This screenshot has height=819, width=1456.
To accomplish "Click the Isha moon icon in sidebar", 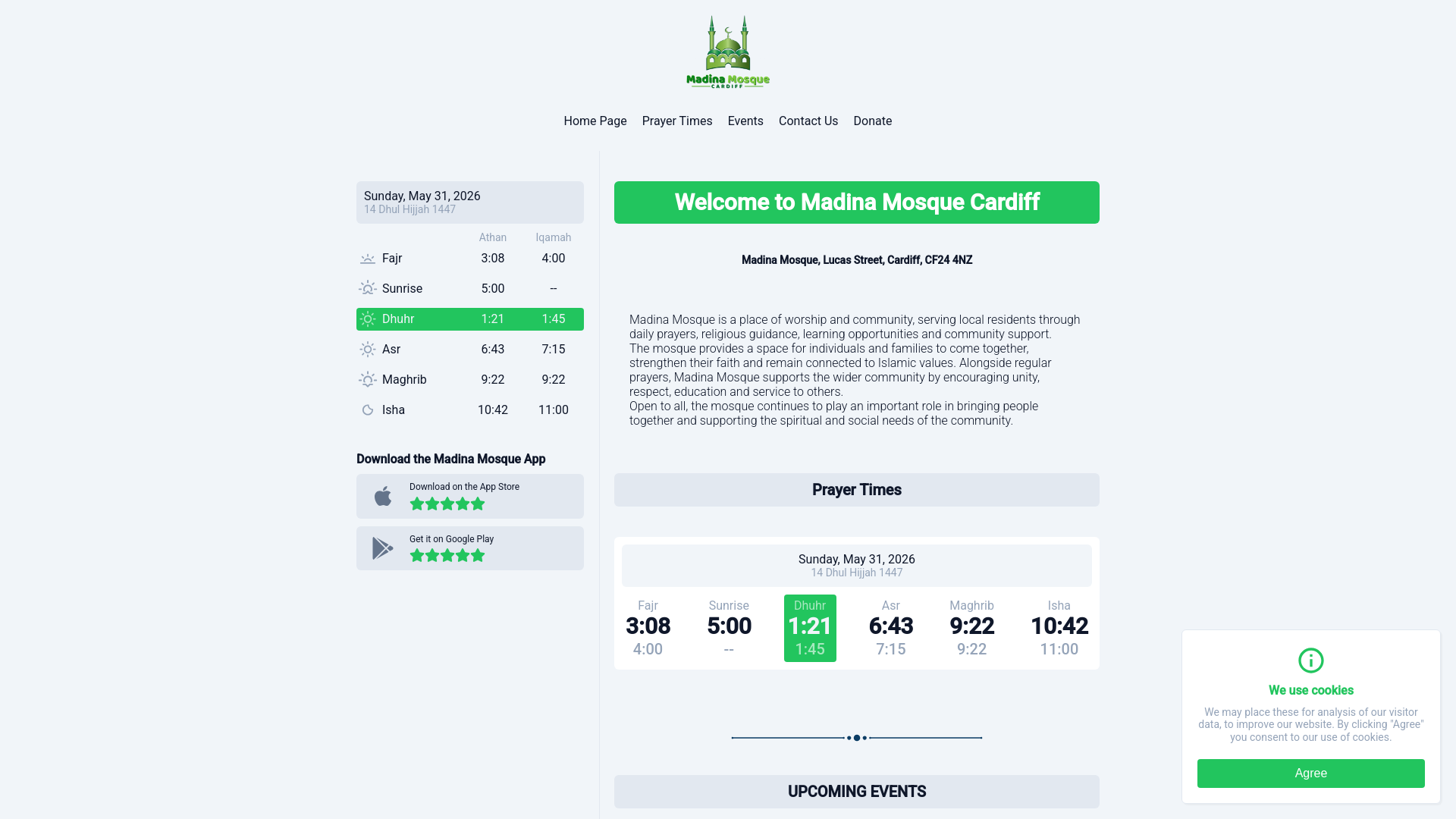I will point(368,410).
